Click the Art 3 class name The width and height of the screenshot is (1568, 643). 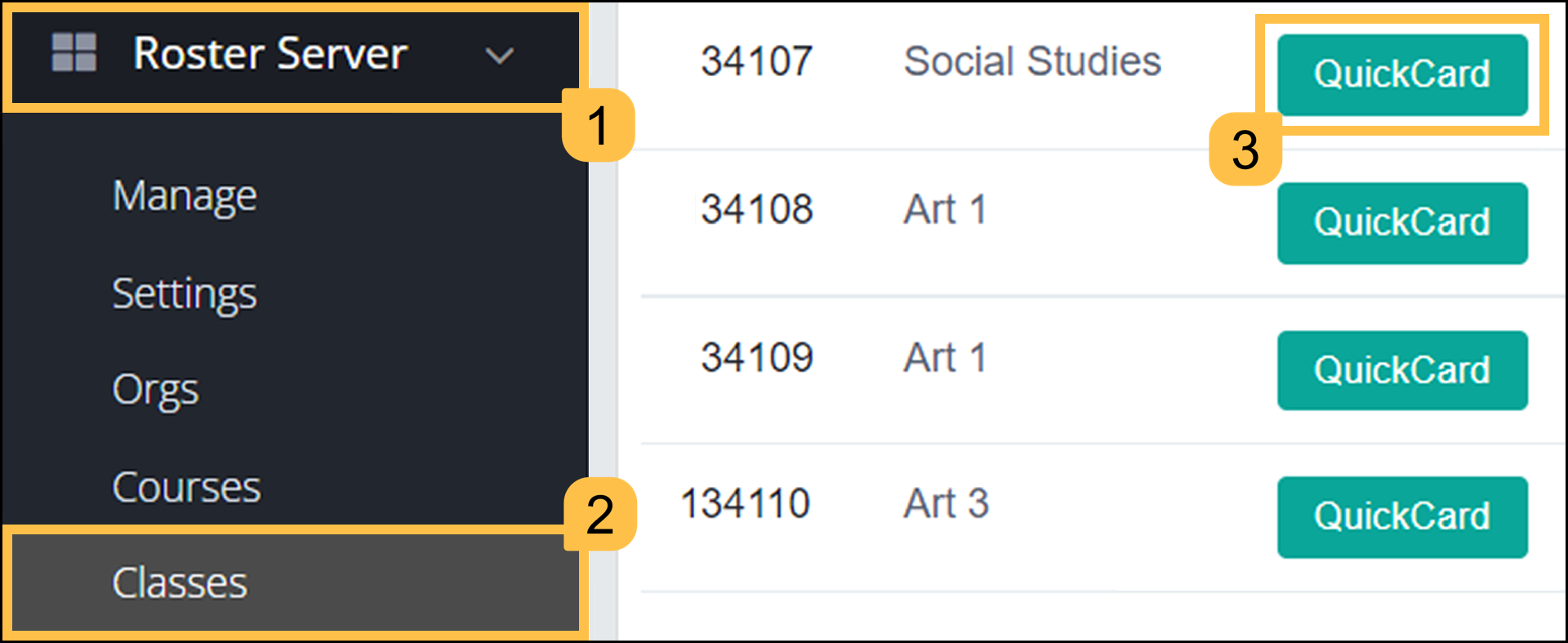(x=946, y=503)
